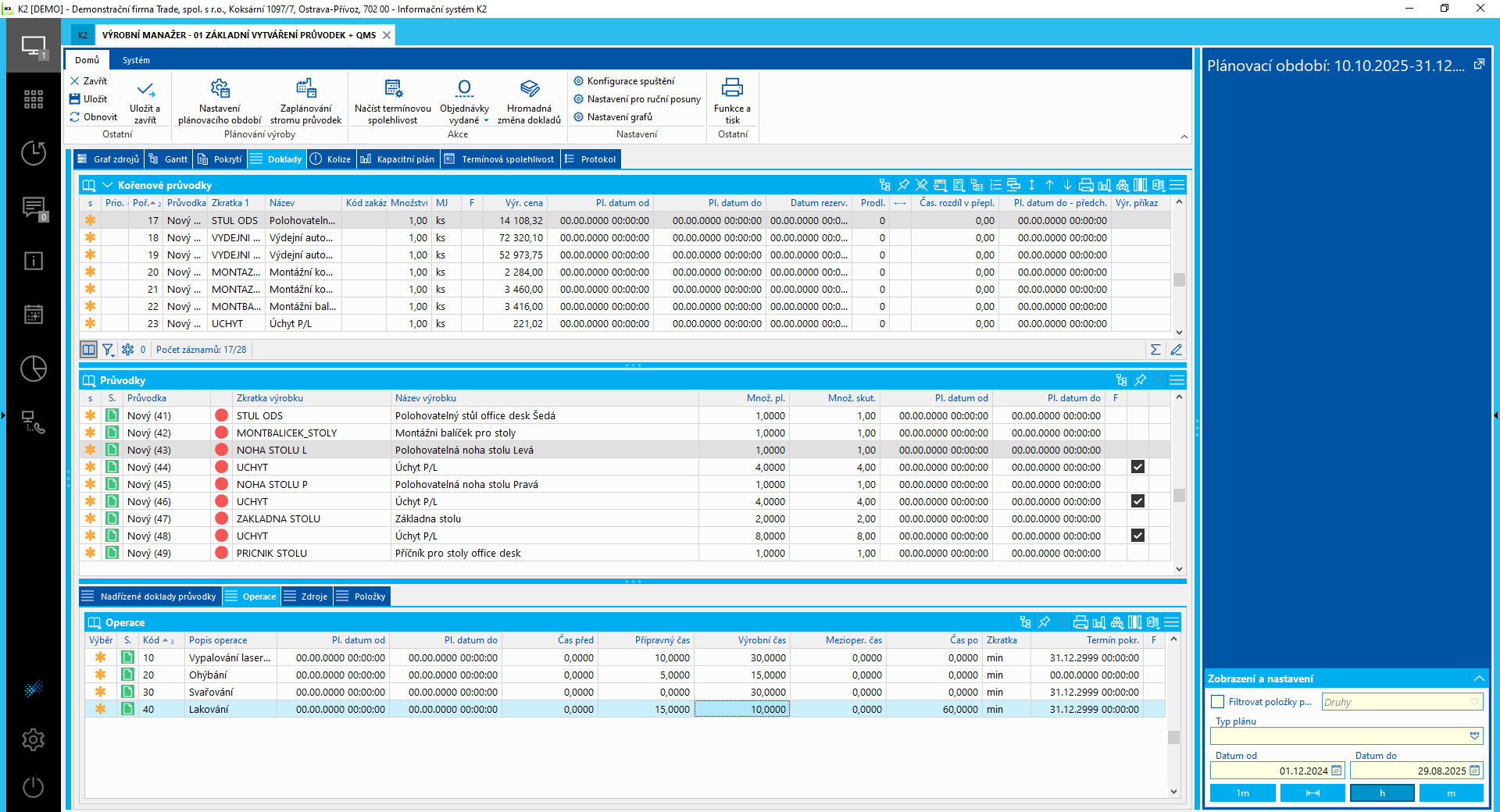Open Hromadná změna dokladů tool
The width and height of the screenshot is (1500, 812).
[529, 89]
